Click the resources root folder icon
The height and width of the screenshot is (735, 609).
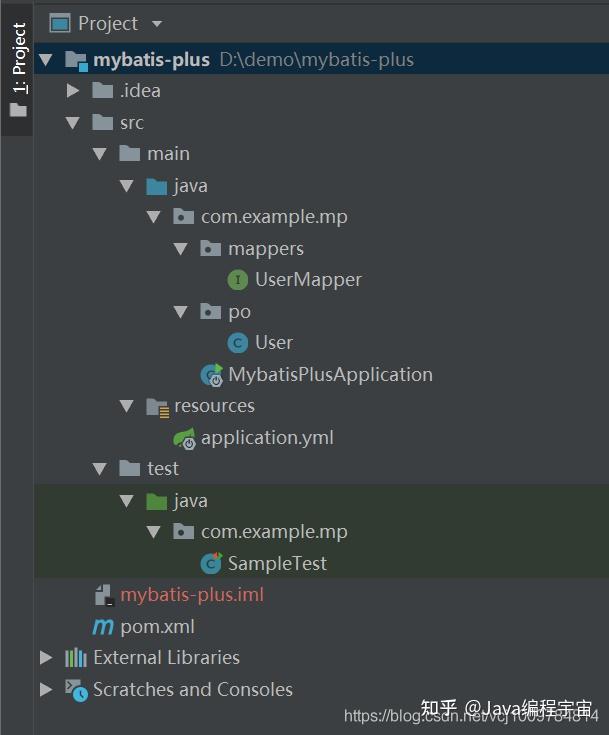[x=158, y=407]
